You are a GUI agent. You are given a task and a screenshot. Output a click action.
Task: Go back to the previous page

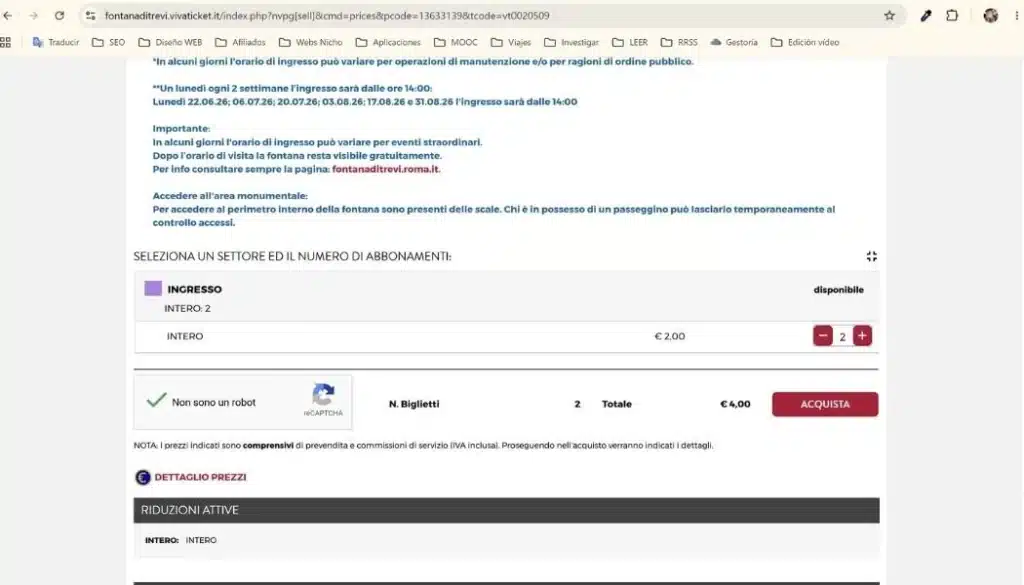click(8, 16)
